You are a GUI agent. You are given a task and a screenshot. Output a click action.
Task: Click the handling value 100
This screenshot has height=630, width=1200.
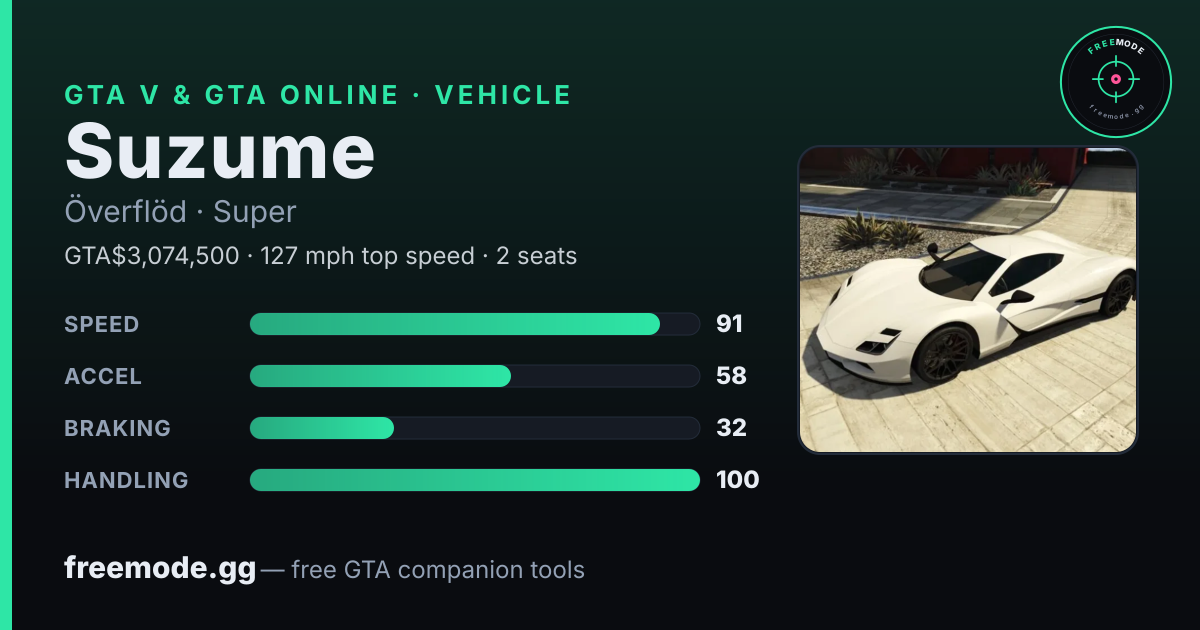pos(737,480)
